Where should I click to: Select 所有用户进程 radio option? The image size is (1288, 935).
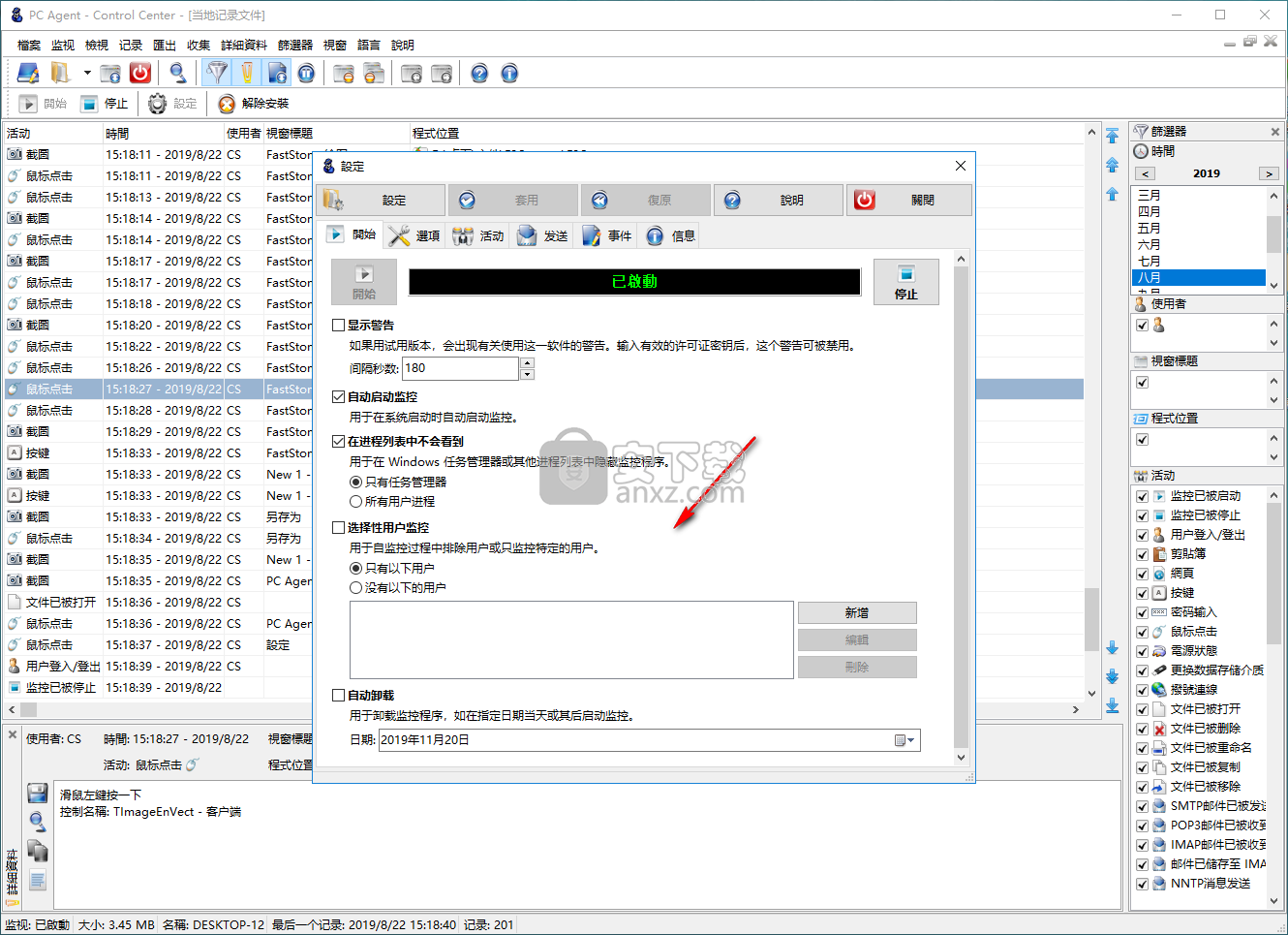pos(355,502)
